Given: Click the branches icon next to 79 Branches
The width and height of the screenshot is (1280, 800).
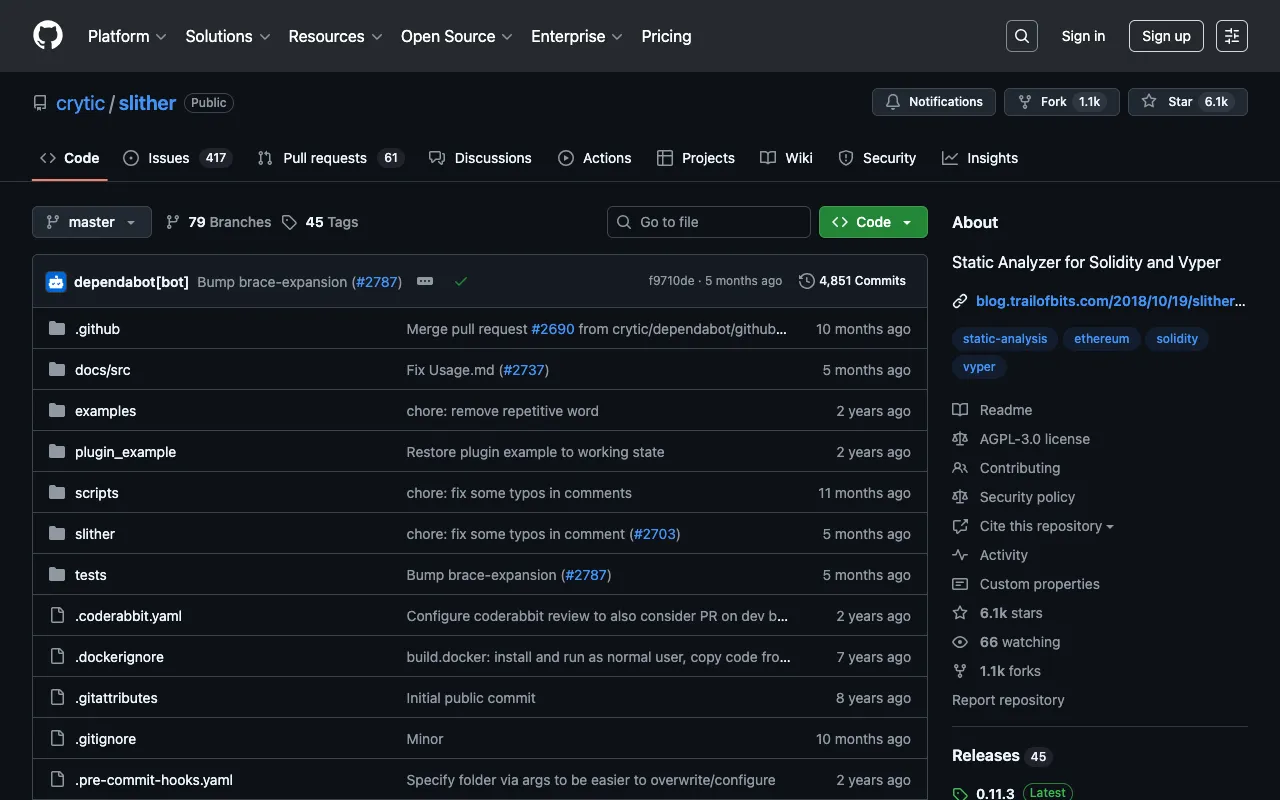Looking at the screenshot, I should click(170, 221).
